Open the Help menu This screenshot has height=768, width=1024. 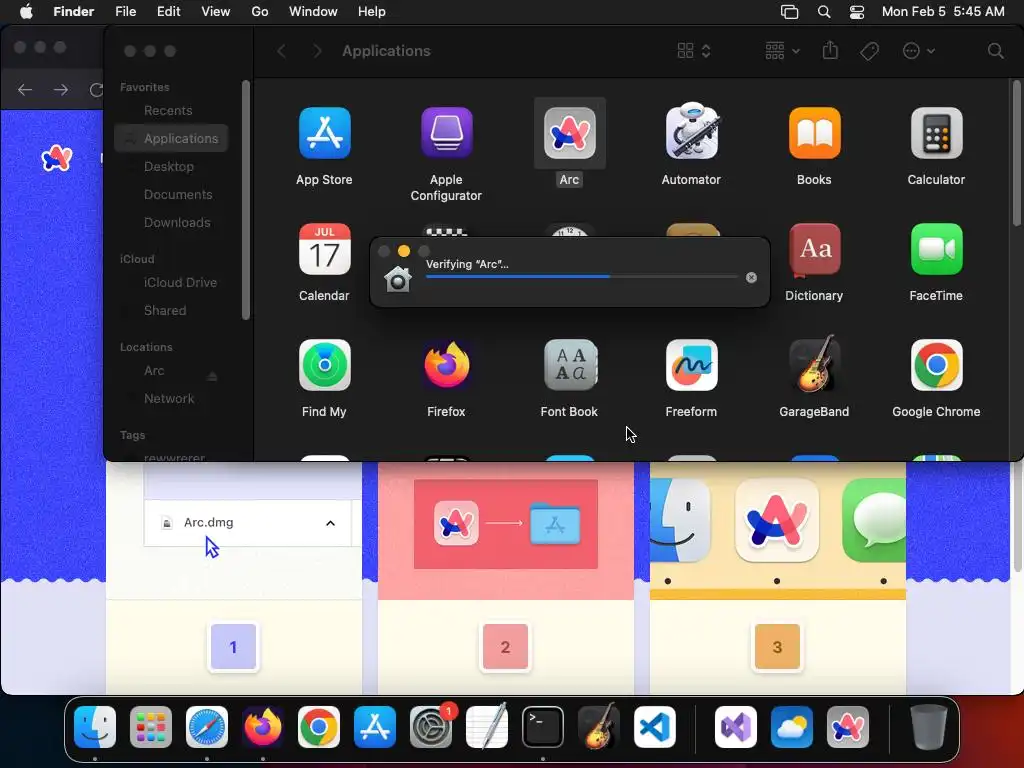pos(372,12)
